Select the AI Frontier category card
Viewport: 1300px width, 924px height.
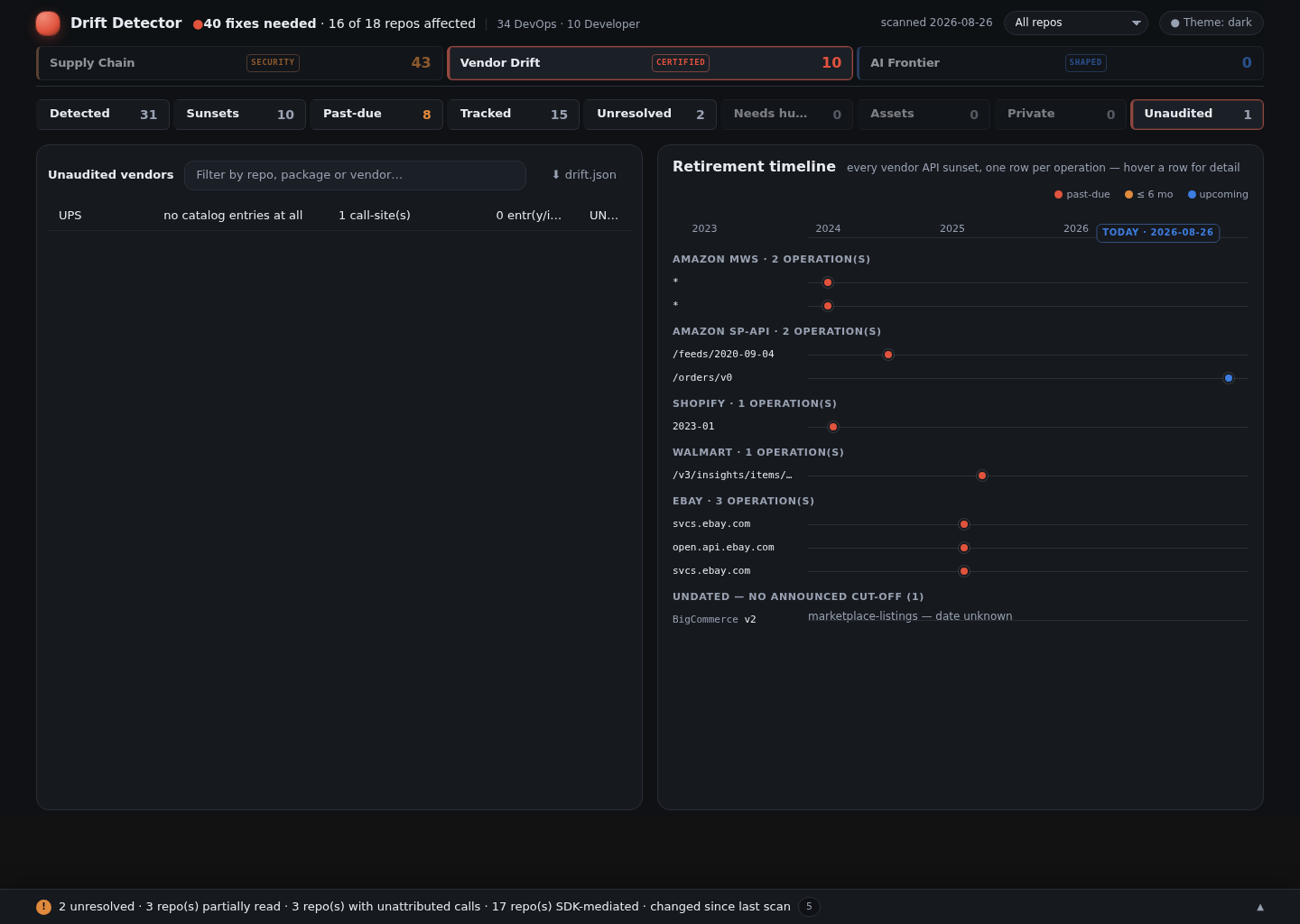coord(1060,63)
